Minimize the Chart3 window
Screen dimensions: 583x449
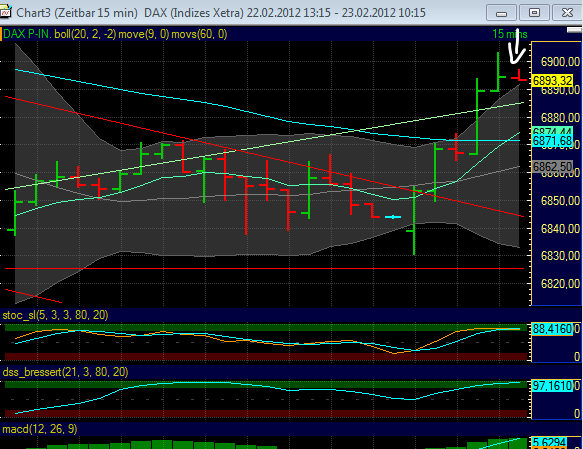click(501, 13)
